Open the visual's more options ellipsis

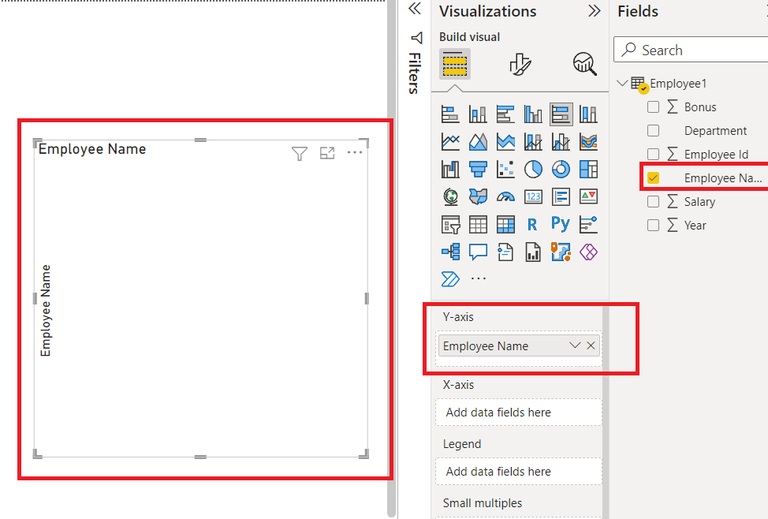coord(355,152)
